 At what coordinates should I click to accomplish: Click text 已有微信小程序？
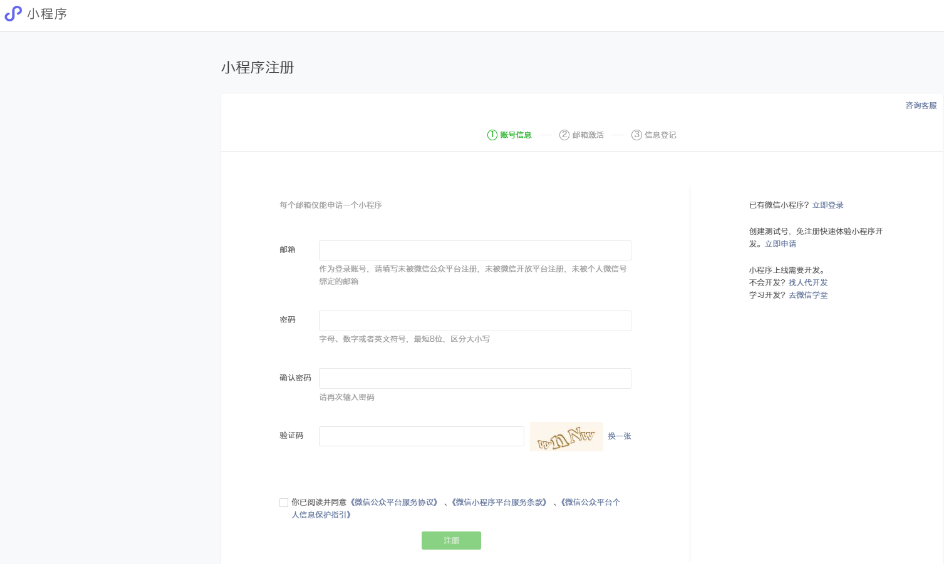tap(779, 205)
